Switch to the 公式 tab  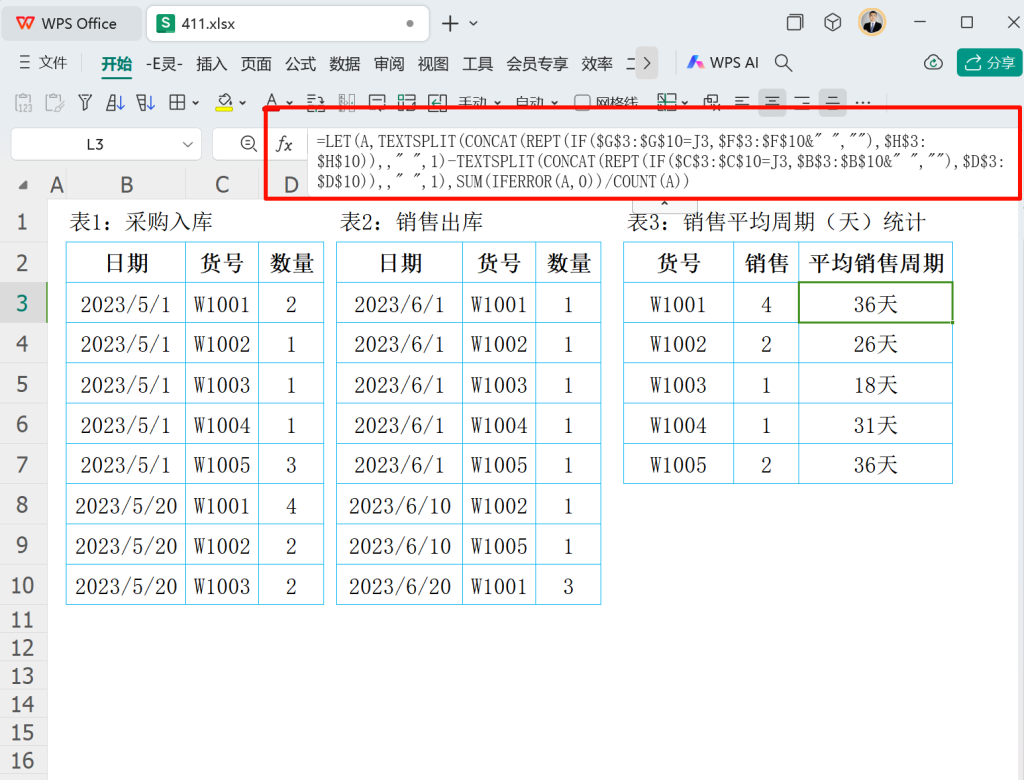300,63
